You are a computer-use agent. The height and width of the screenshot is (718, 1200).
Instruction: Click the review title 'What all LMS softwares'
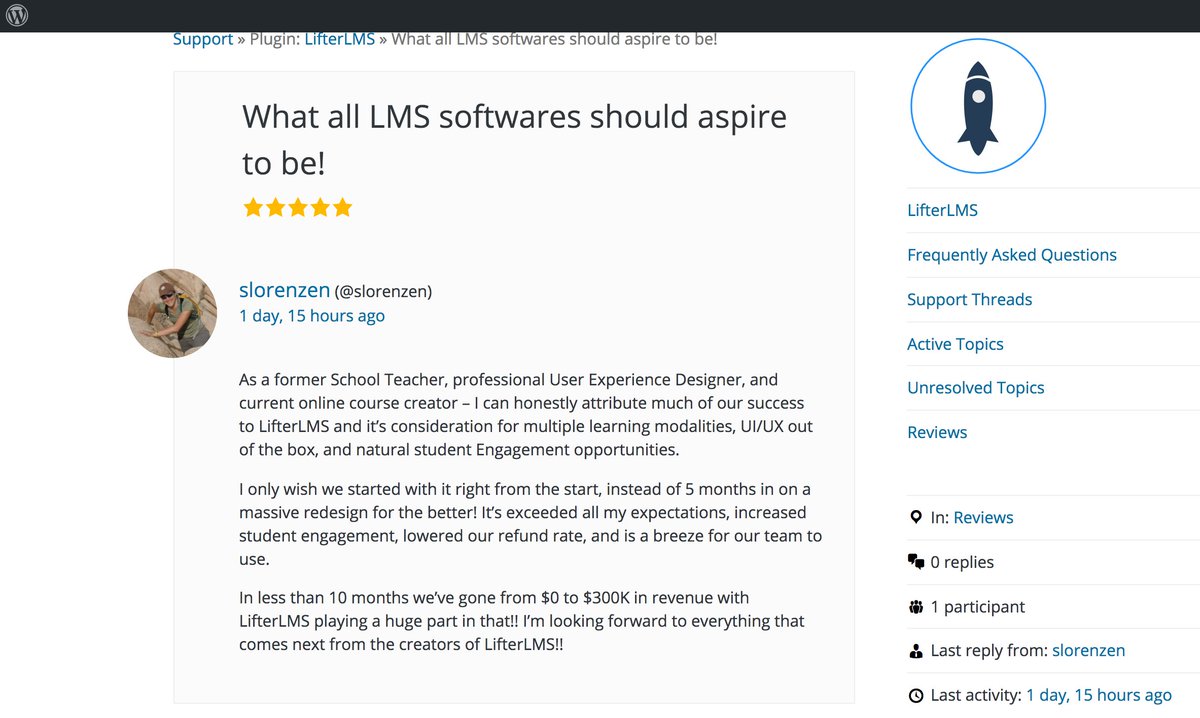pyautogui.click(x=514, y=139)
